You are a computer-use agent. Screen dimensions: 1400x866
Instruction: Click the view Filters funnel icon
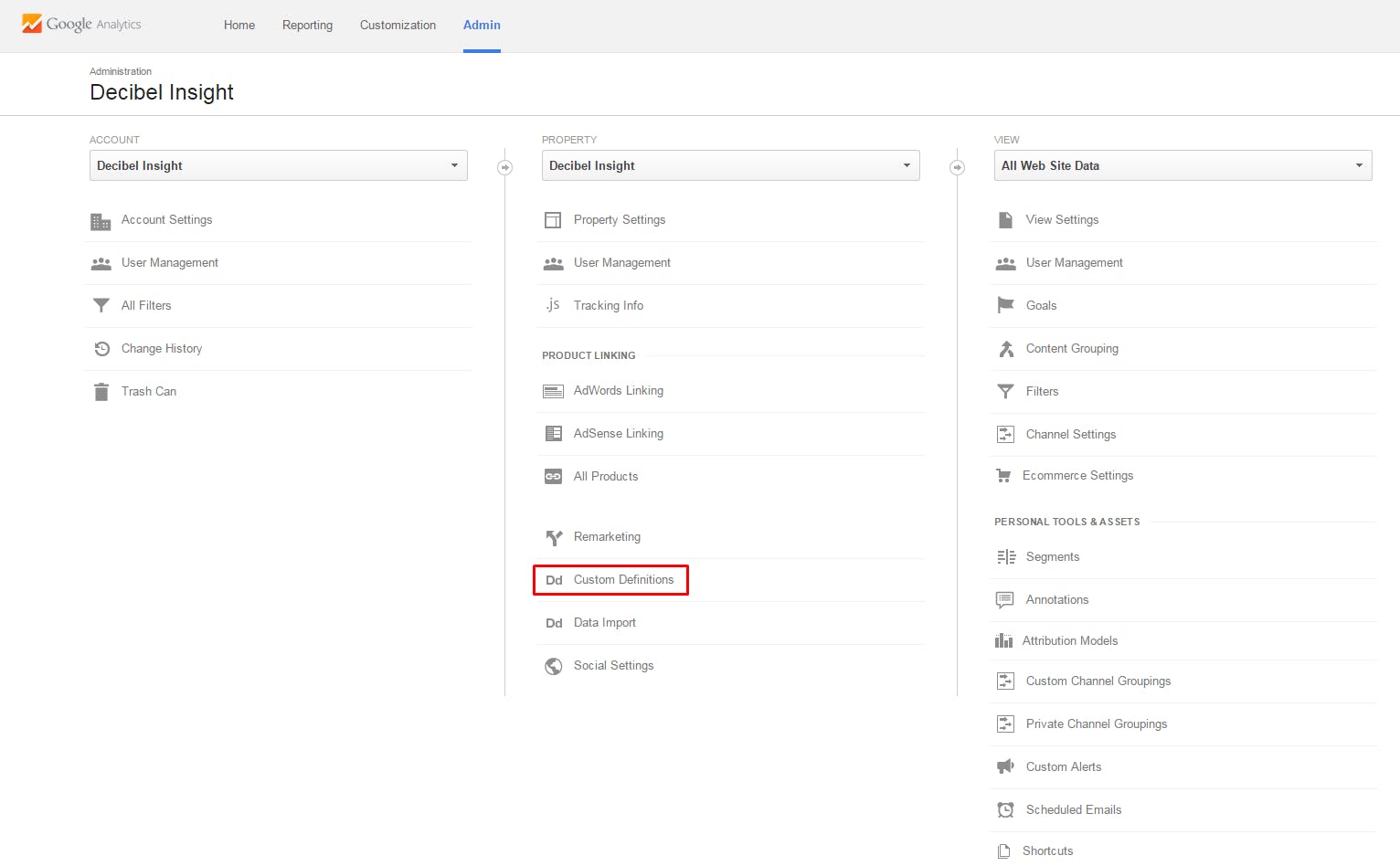click(x=1005, y=391)
